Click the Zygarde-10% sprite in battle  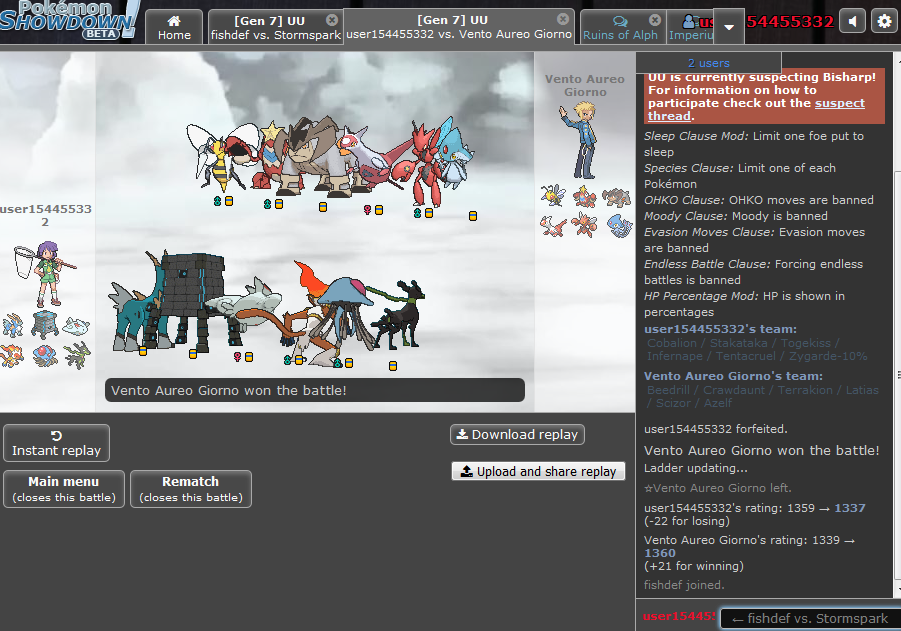click(399, 314)
